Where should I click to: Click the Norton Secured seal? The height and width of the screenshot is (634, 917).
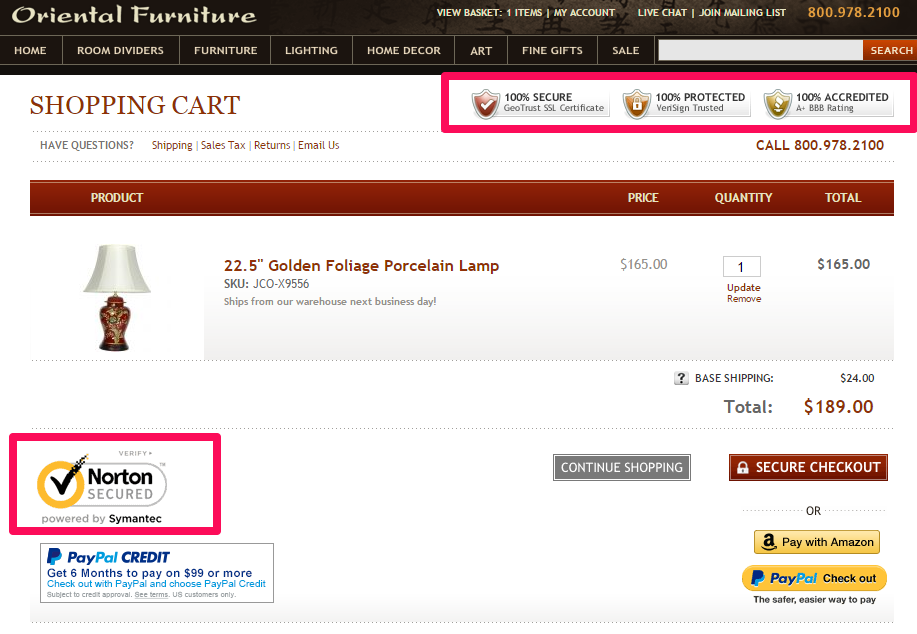coord(102,486)
